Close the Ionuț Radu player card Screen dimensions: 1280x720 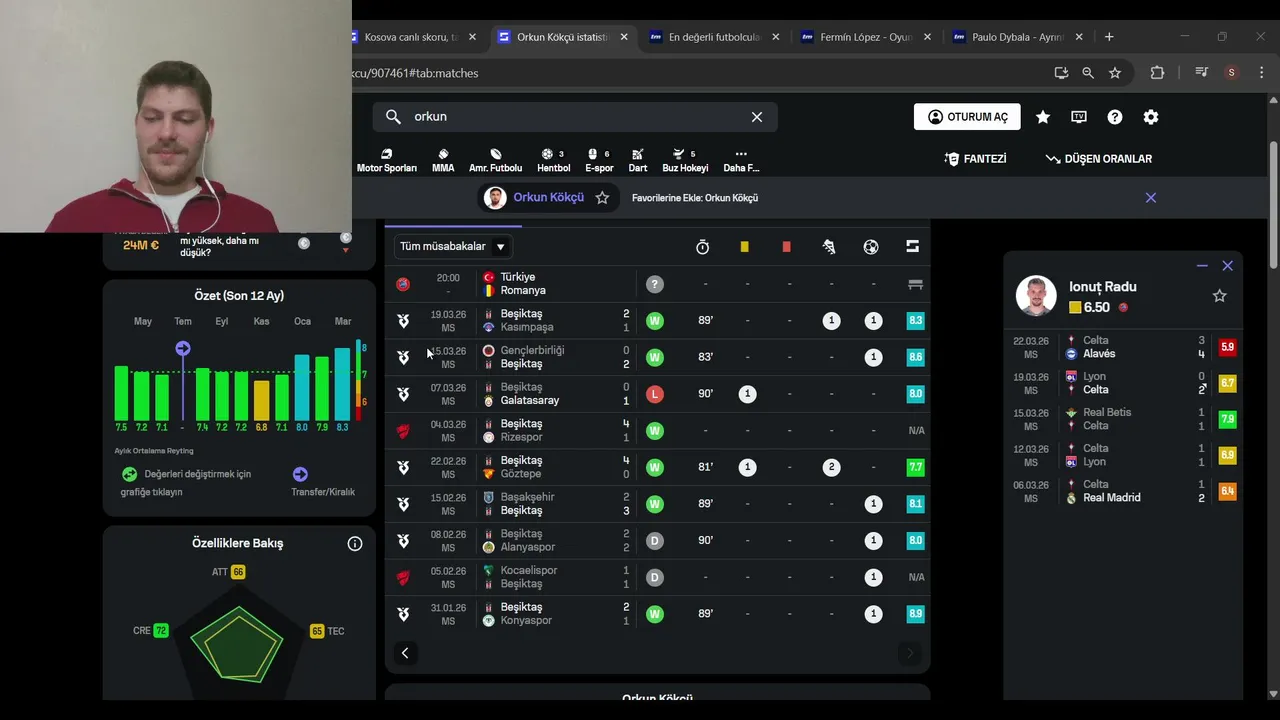[x=1228, y=266]
